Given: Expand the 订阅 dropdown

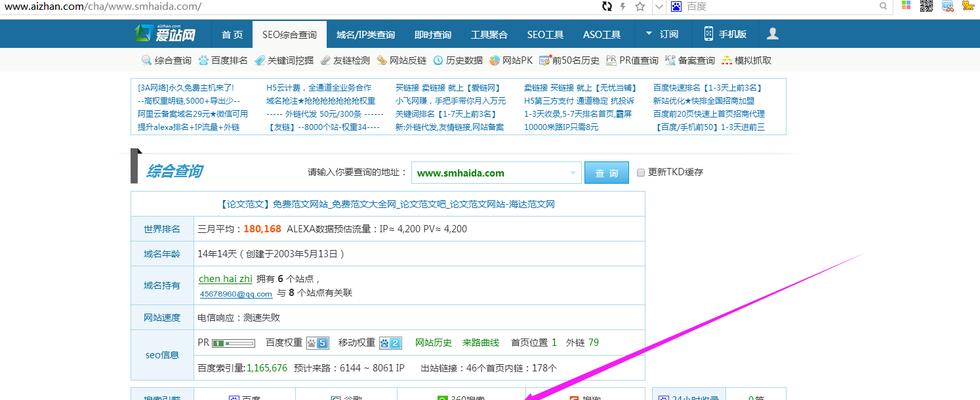Looking at the screenshot, I should pyautogui.click(x=662, y=34).
